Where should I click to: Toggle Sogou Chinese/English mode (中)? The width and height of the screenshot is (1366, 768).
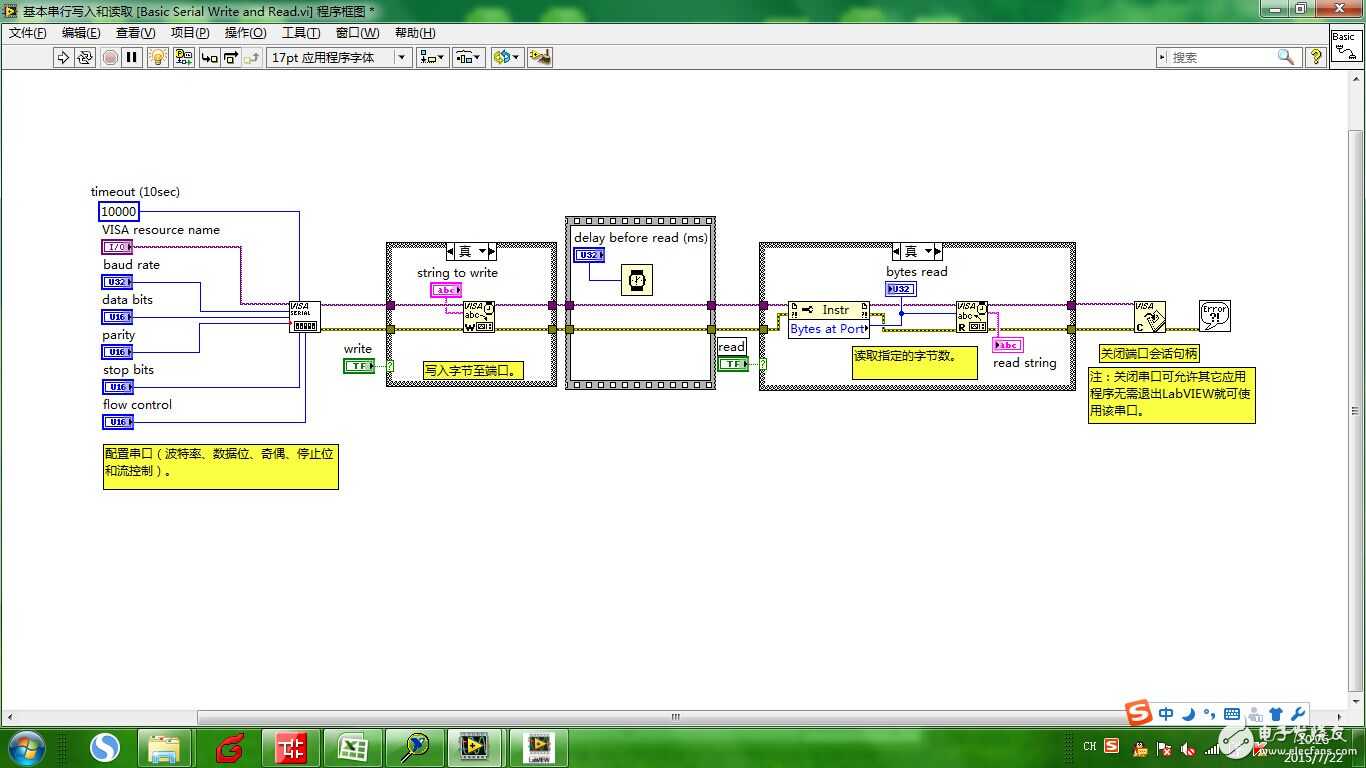pyautogui.click(x=1166, y=714)
